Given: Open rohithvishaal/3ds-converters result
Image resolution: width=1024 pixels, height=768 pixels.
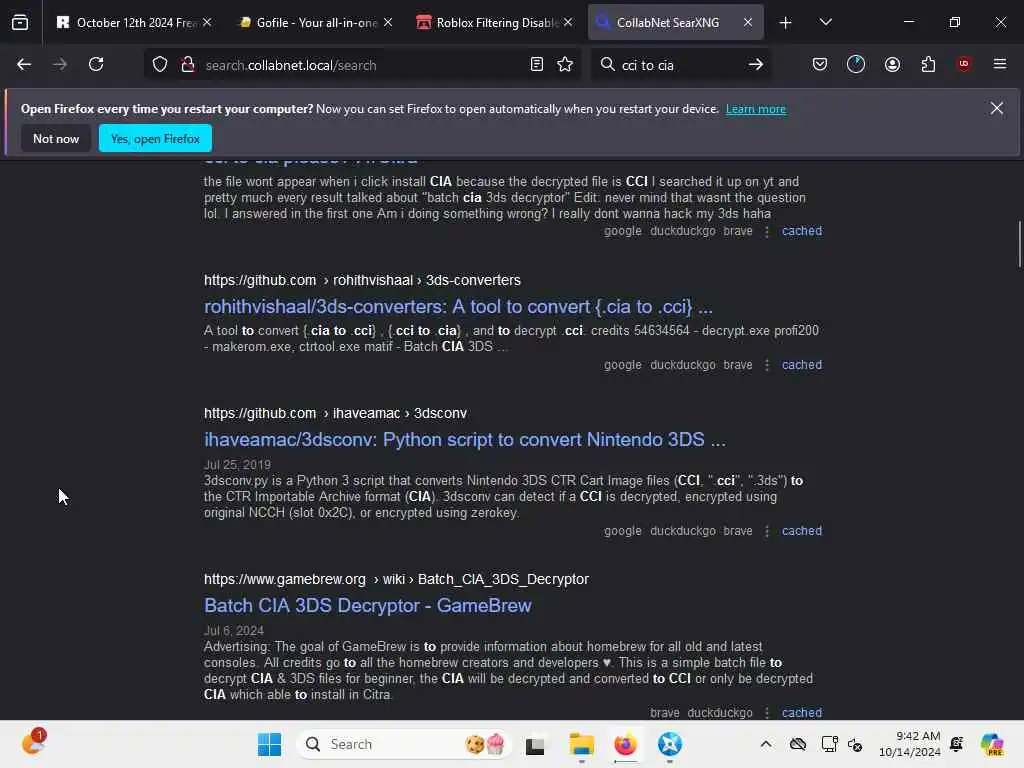Looking at the screenshot, I should [x=458, y=306].
